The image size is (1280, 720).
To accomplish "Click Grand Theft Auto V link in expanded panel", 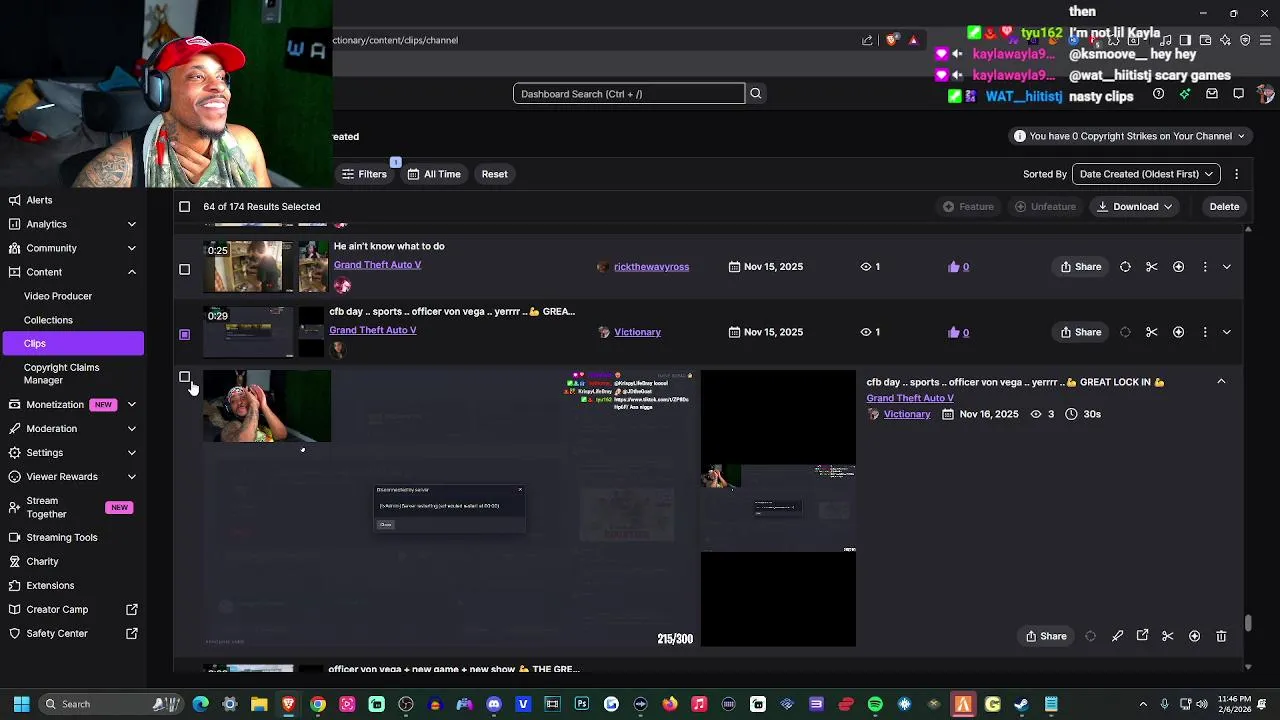I will pyautogui.click(x=910, y=398).
